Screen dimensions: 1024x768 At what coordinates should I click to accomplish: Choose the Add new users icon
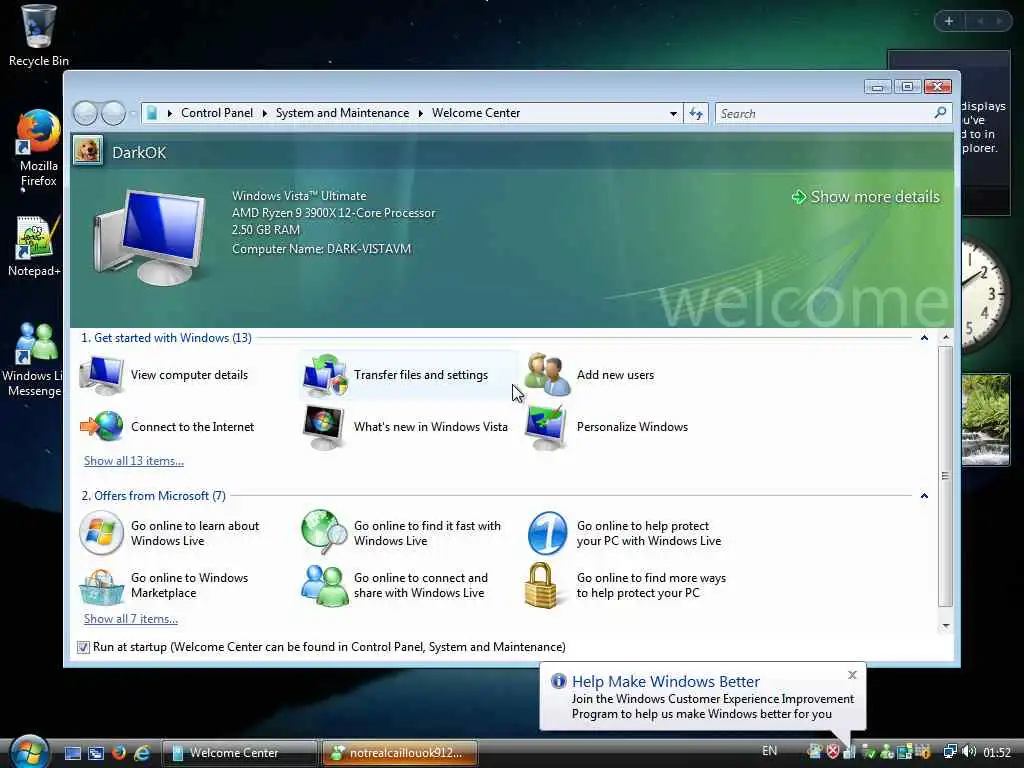click(547, 375)
